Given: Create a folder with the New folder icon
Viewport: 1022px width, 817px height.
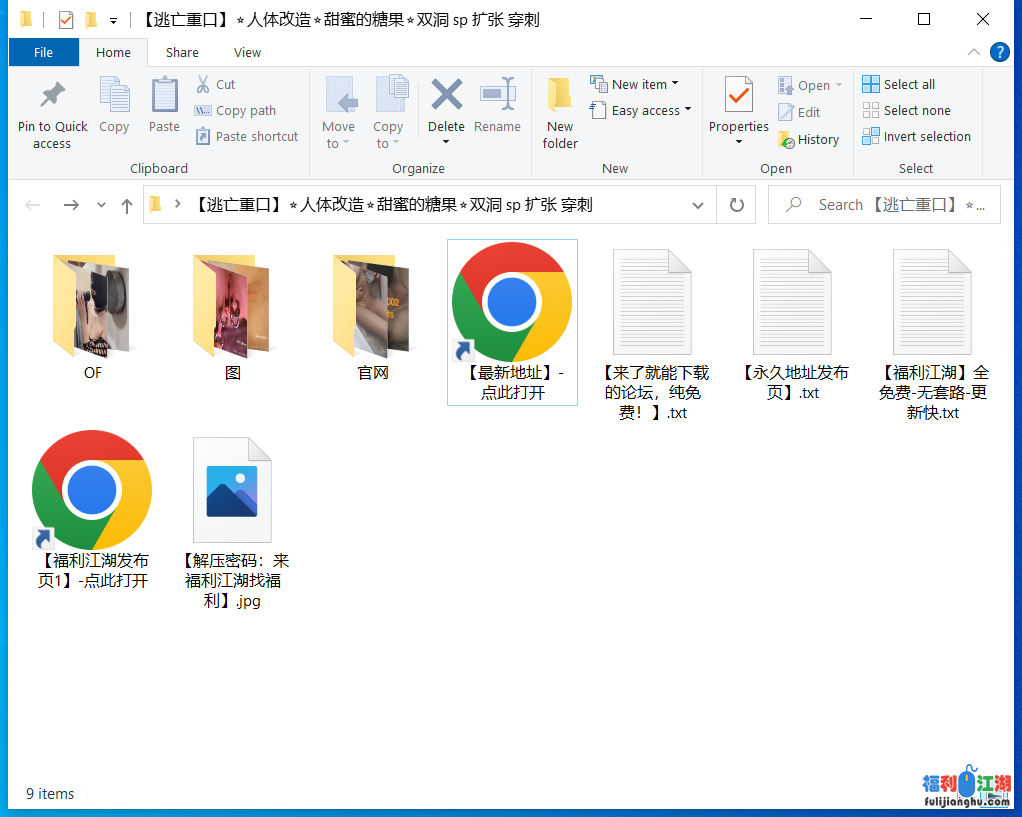Looking at the screenshot, I should click(x=560, y=97).
